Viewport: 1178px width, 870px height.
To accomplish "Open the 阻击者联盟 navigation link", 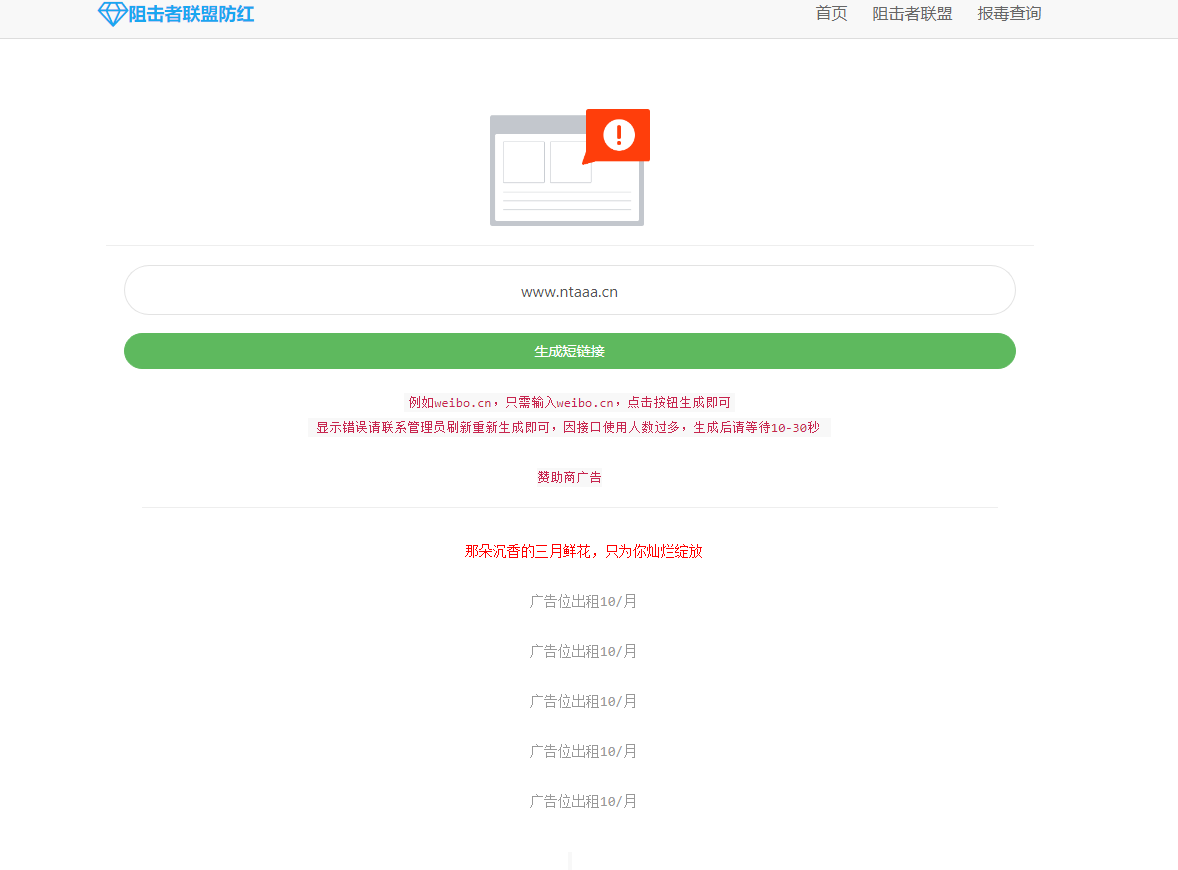I will 912,14.
